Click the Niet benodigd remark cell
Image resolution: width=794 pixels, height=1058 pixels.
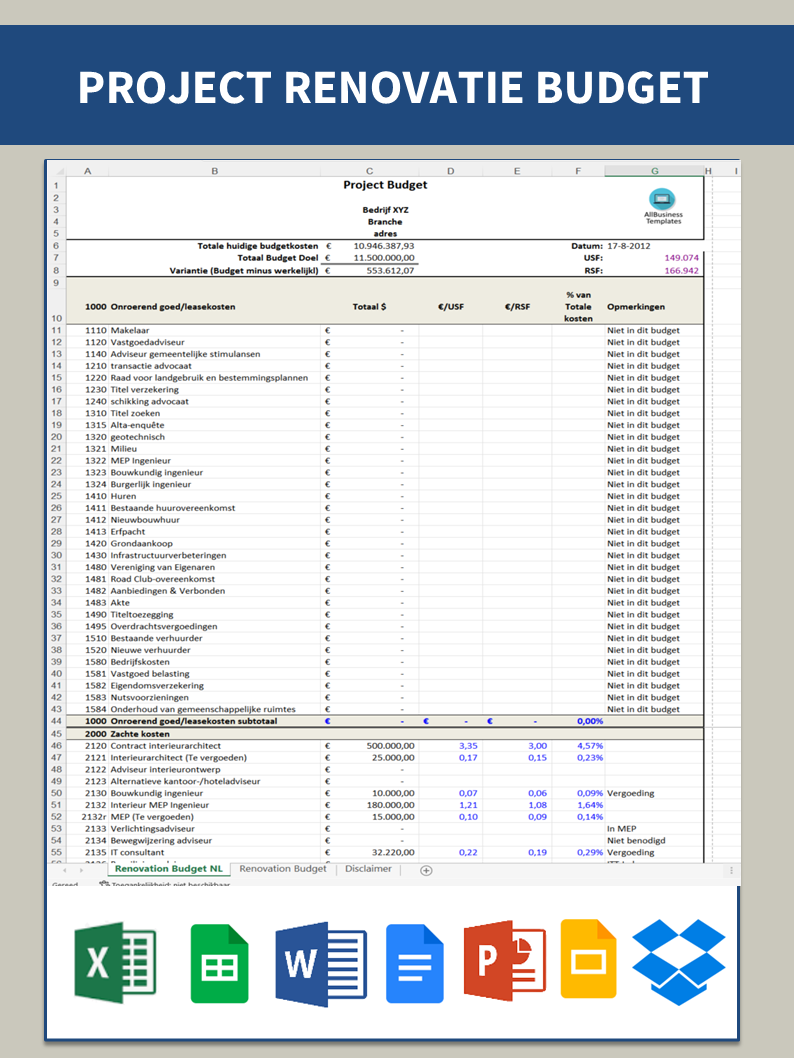[635, 841]
